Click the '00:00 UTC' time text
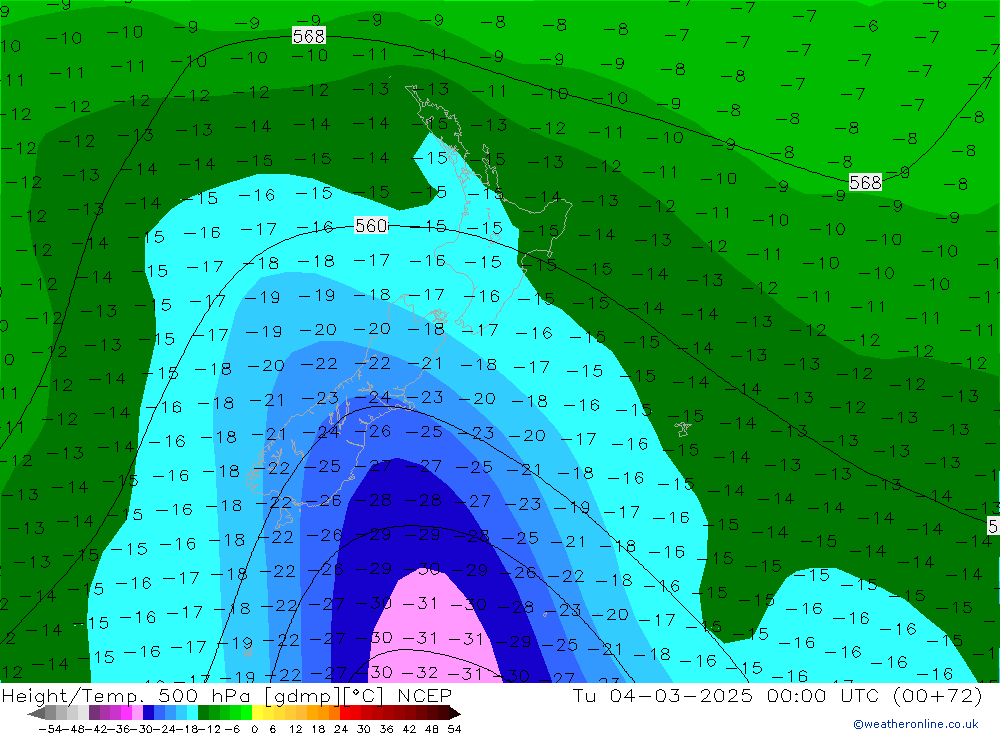This screenshot has width=1000, height=733. coord(821,695)
